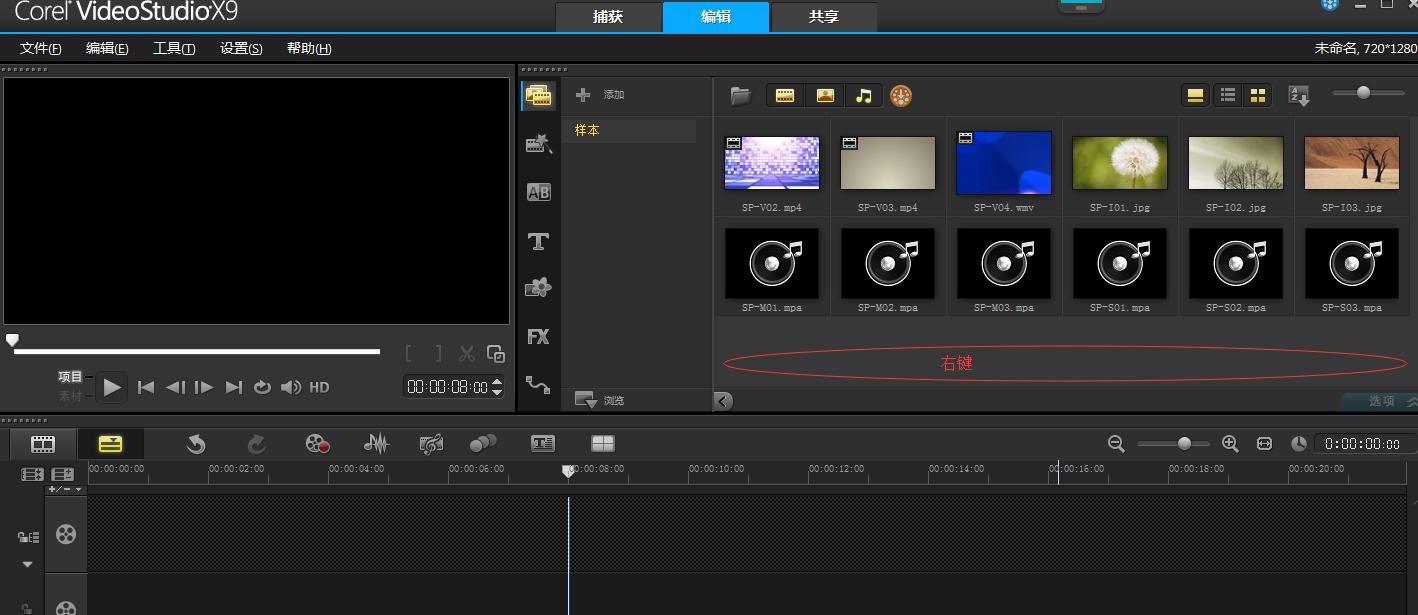
Task: Switch to the 共享 tab
Action: pos(823,17)
